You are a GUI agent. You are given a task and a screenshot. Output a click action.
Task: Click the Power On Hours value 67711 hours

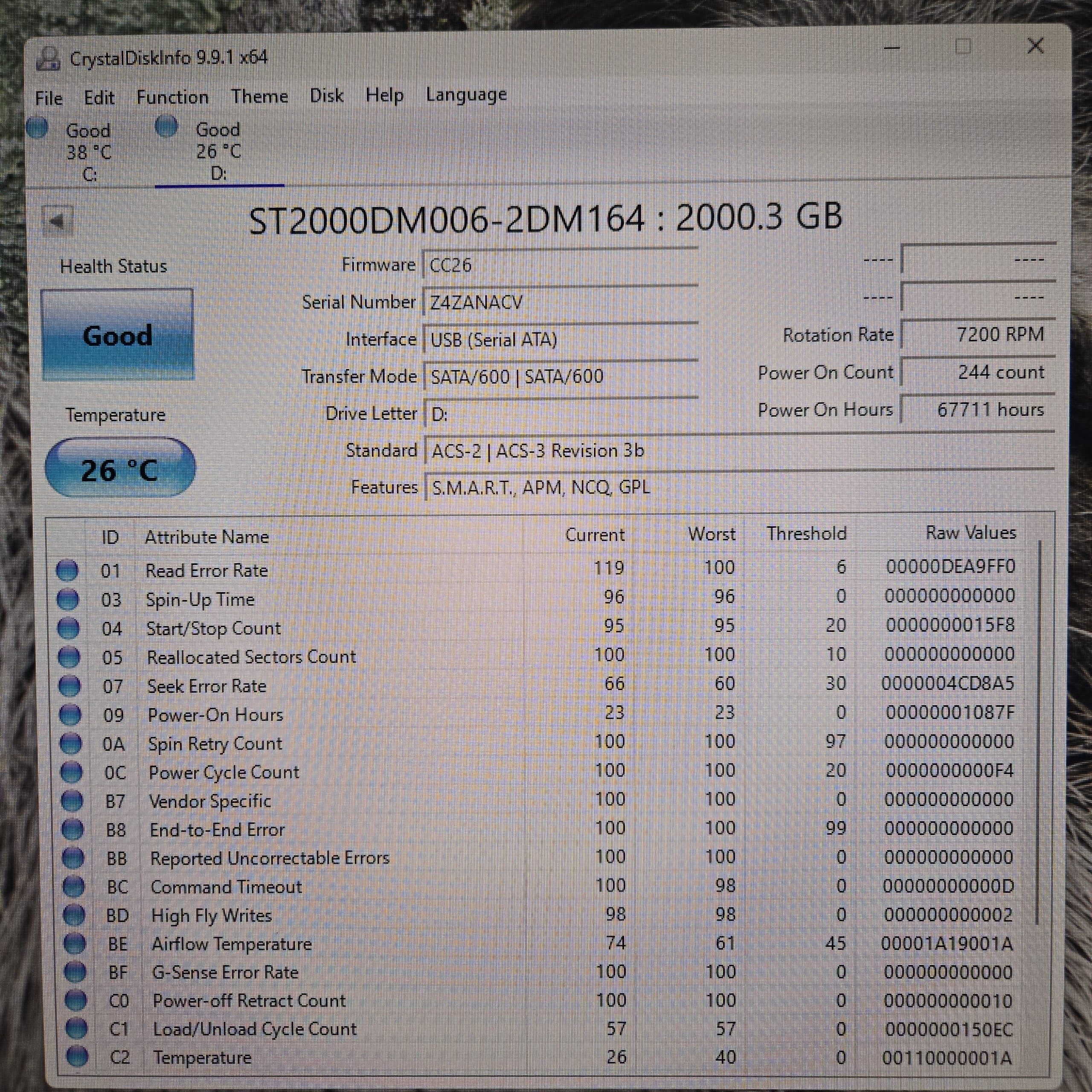coord(979,409)
